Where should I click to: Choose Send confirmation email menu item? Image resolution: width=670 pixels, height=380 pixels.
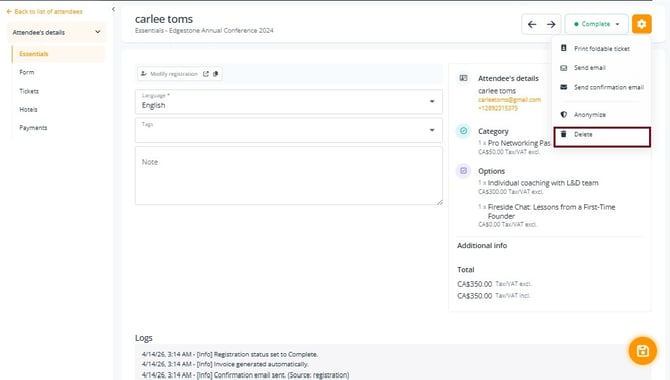[x=602, y=87]
